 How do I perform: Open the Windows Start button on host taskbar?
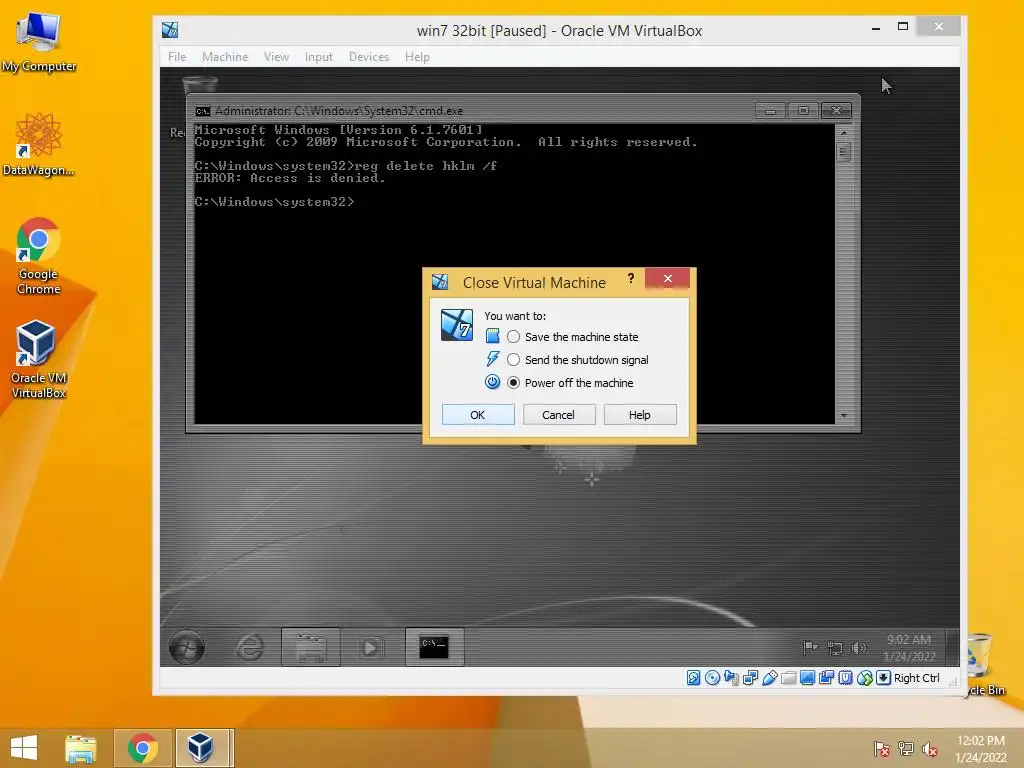tap(24, 748)
